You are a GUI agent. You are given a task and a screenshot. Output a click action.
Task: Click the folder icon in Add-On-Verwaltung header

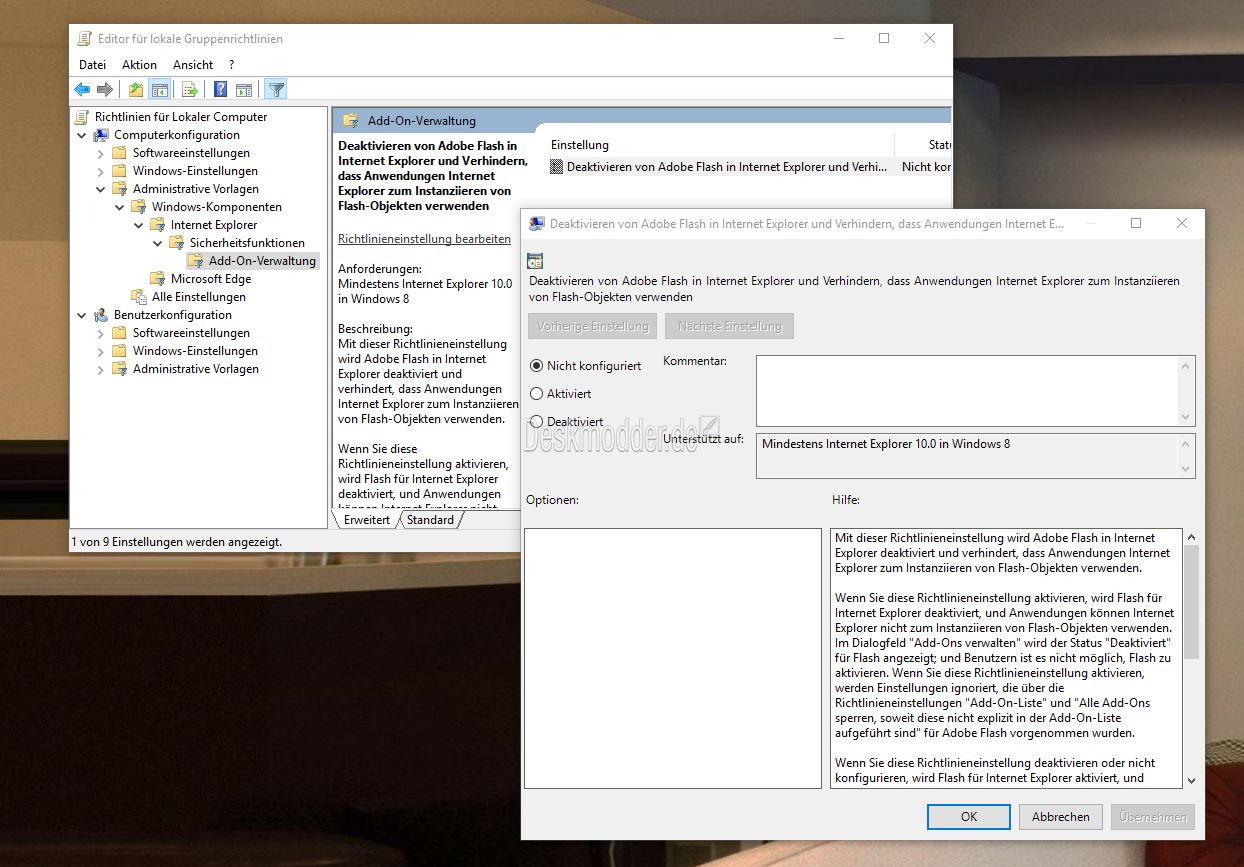tap(350, 121)
